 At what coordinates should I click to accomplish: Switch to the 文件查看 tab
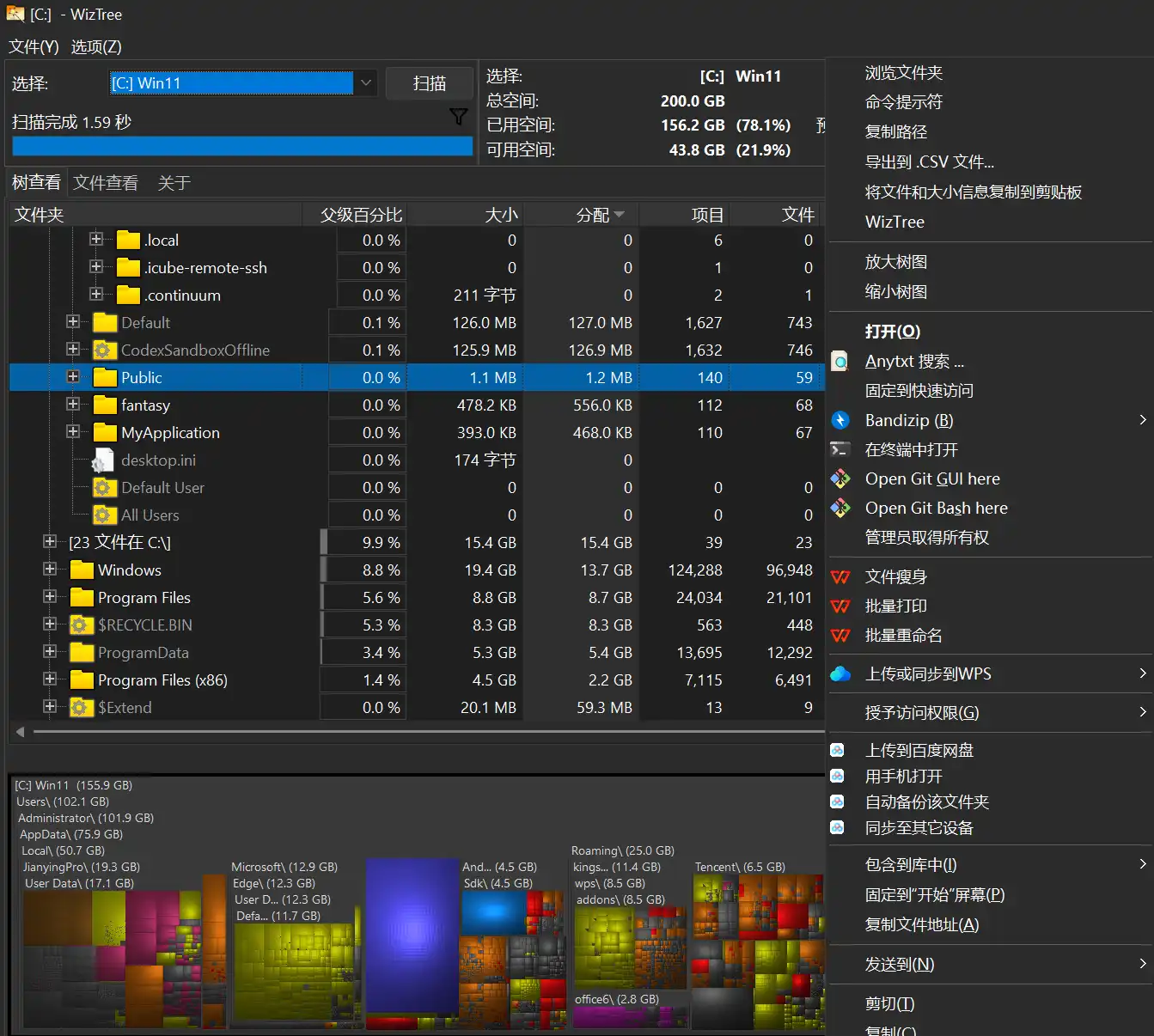[106, 182]
